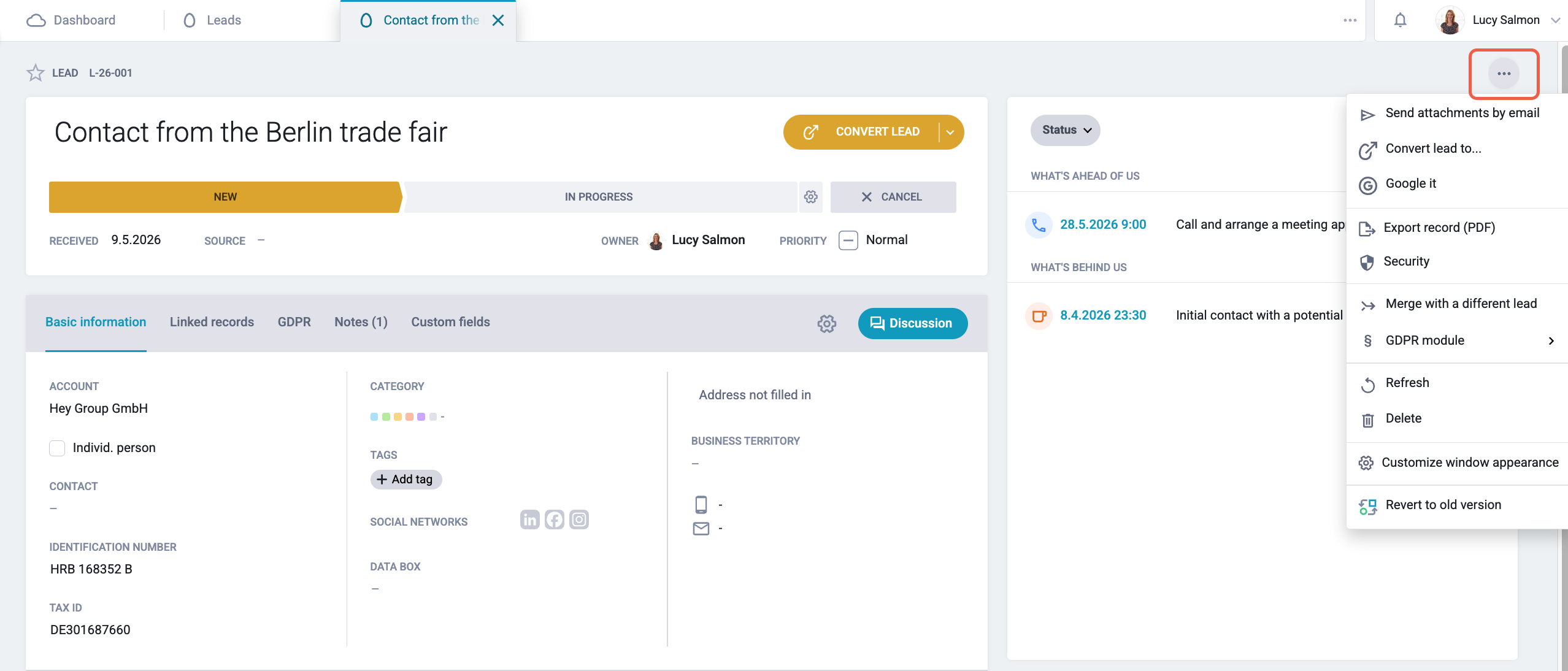The width and height of the screenshot is (1568, 671).
Task: Open the notifications bell
Action: pos(1400,20)
